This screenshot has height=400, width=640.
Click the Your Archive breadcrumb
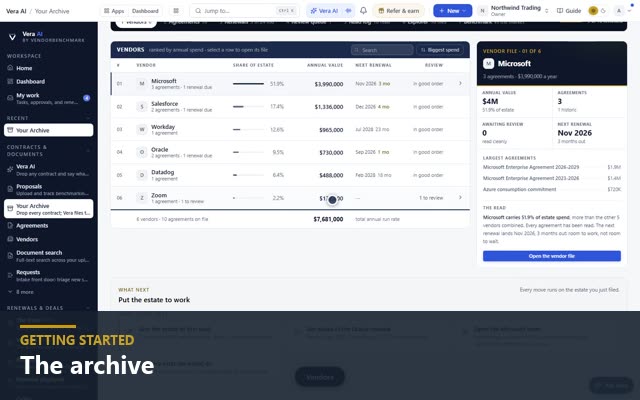coord(52,11)
